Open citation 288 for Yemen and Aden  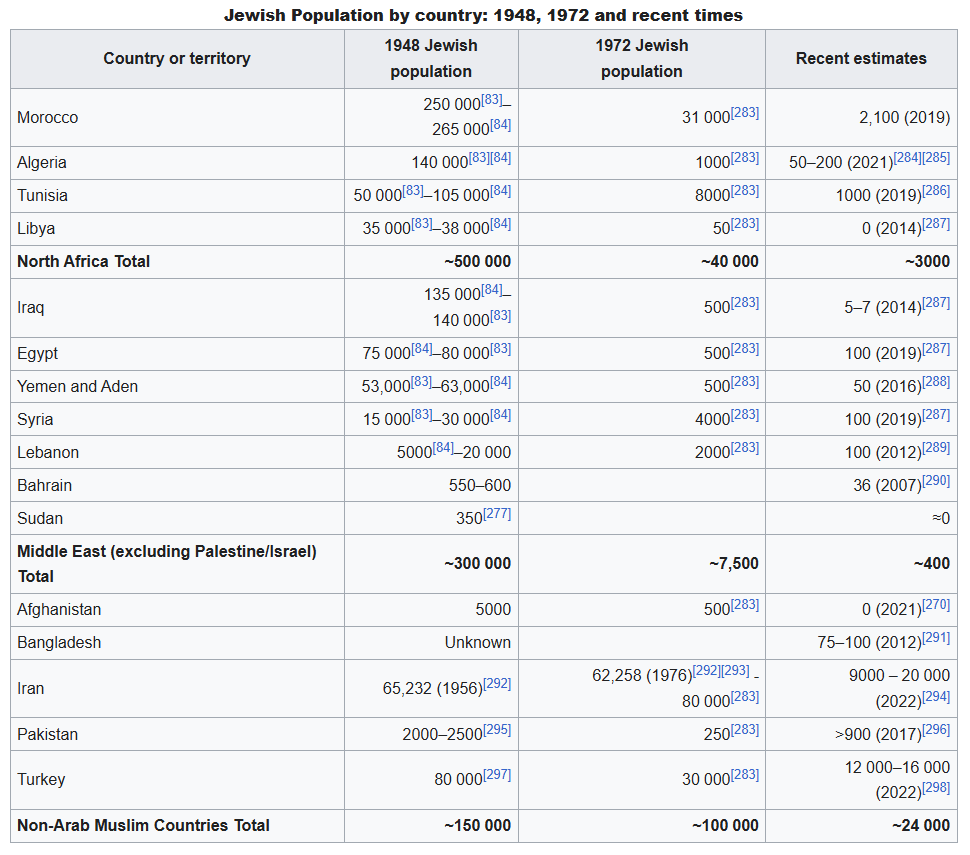point(936,382)
